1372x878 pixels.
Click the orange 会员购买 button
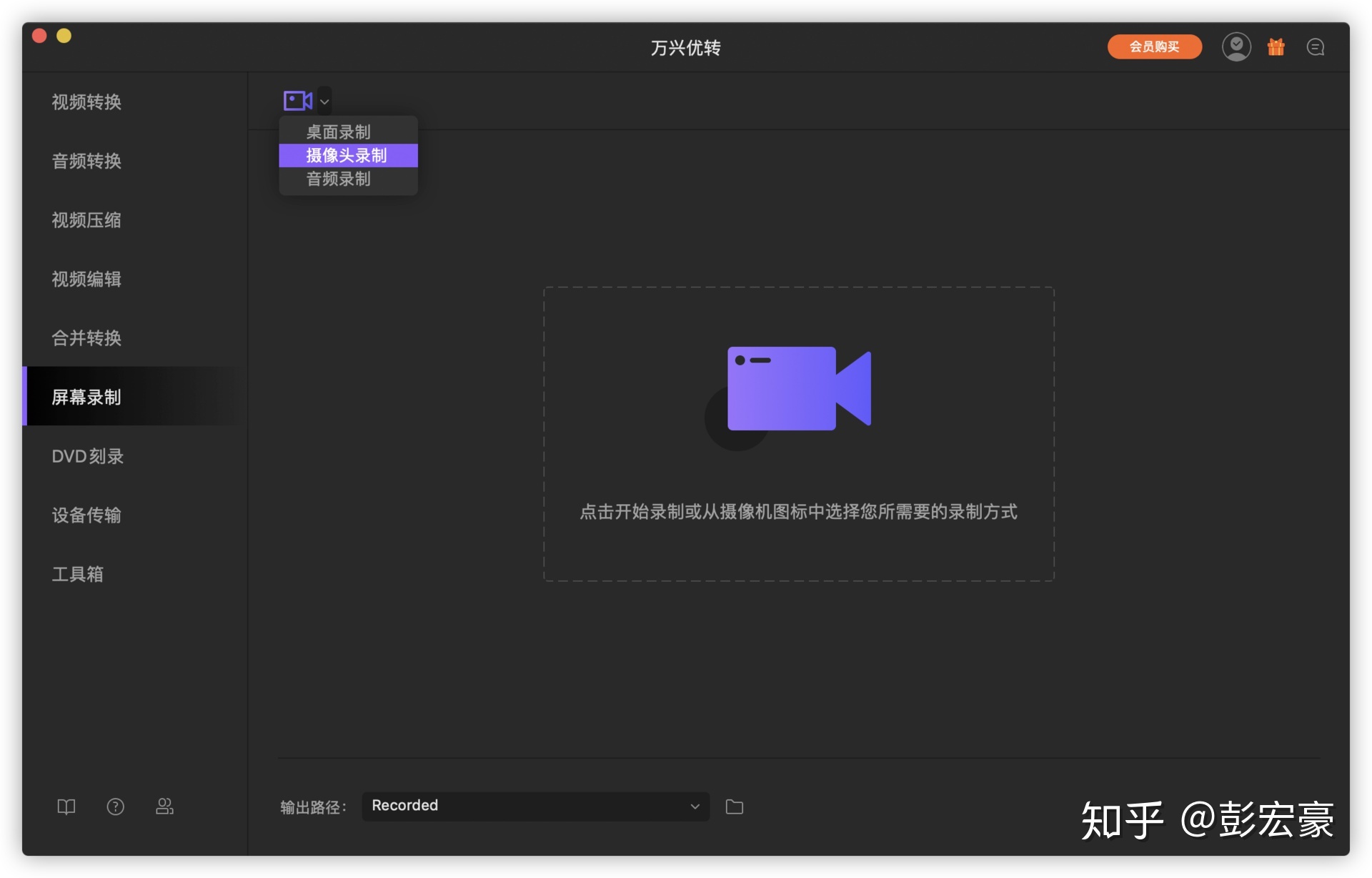[1154, 47]
